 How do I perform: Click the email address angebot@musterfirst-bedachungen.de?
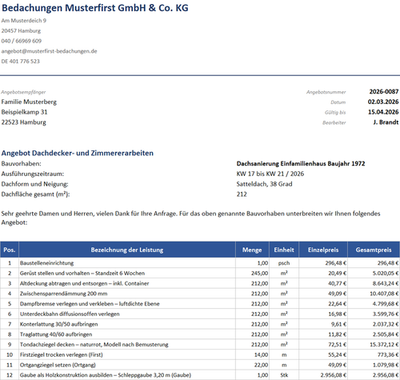pos(49,51)
